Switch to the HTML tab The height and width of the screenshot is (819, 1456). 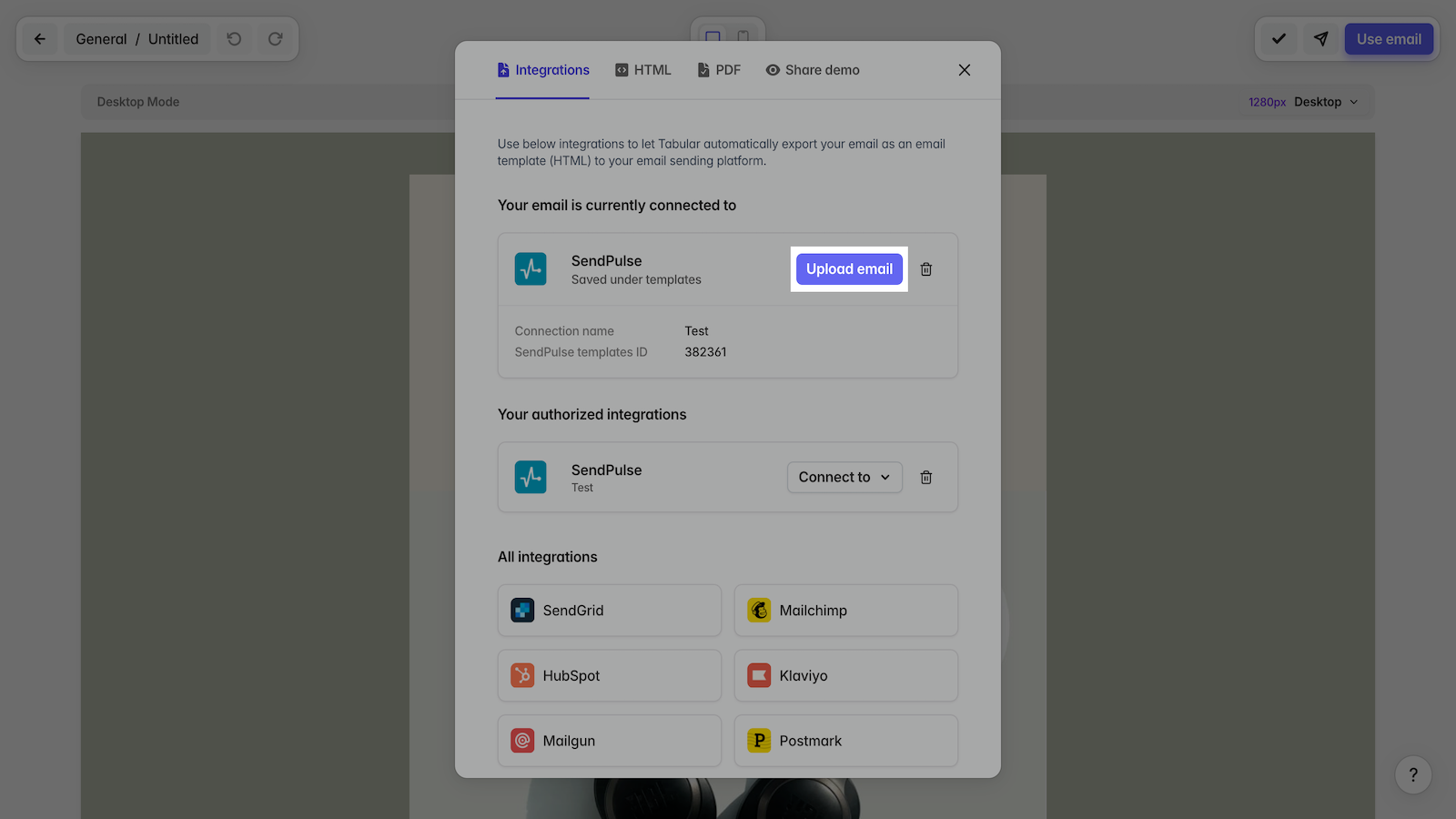[643, 70]
